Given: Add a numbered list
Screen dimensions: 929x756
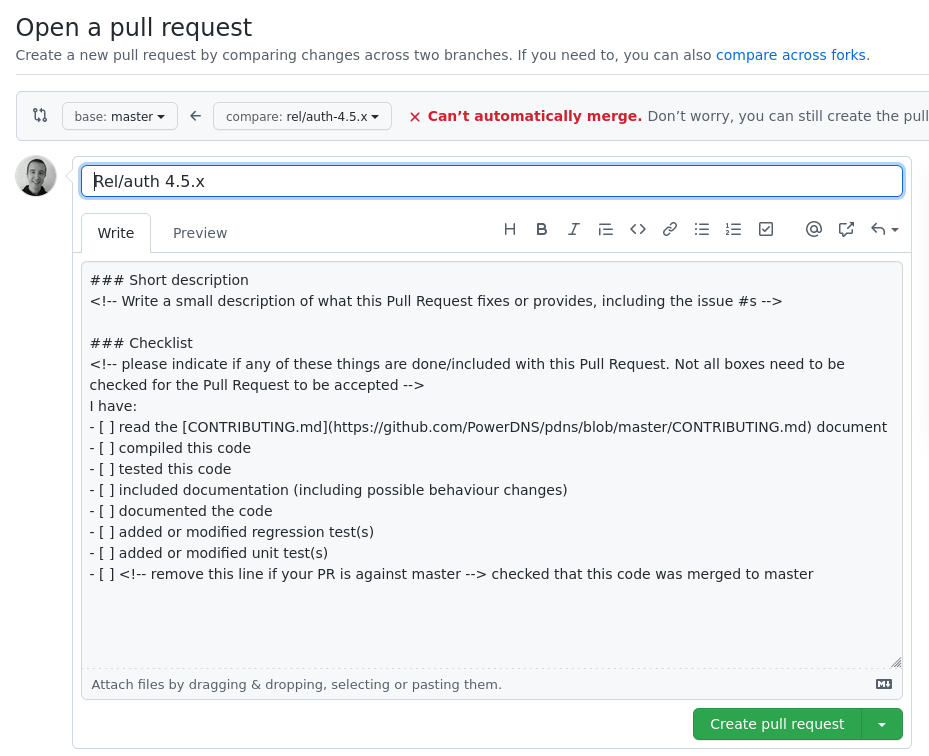Looking at the screenshot, I should click(x=734, y=229).
